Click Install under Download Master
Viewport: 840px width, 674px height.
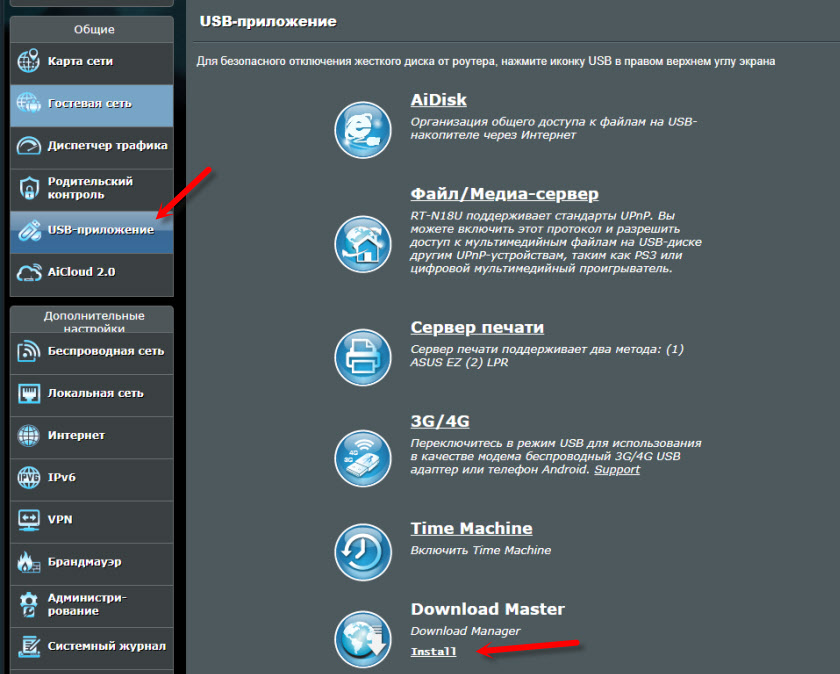point(433,651)
